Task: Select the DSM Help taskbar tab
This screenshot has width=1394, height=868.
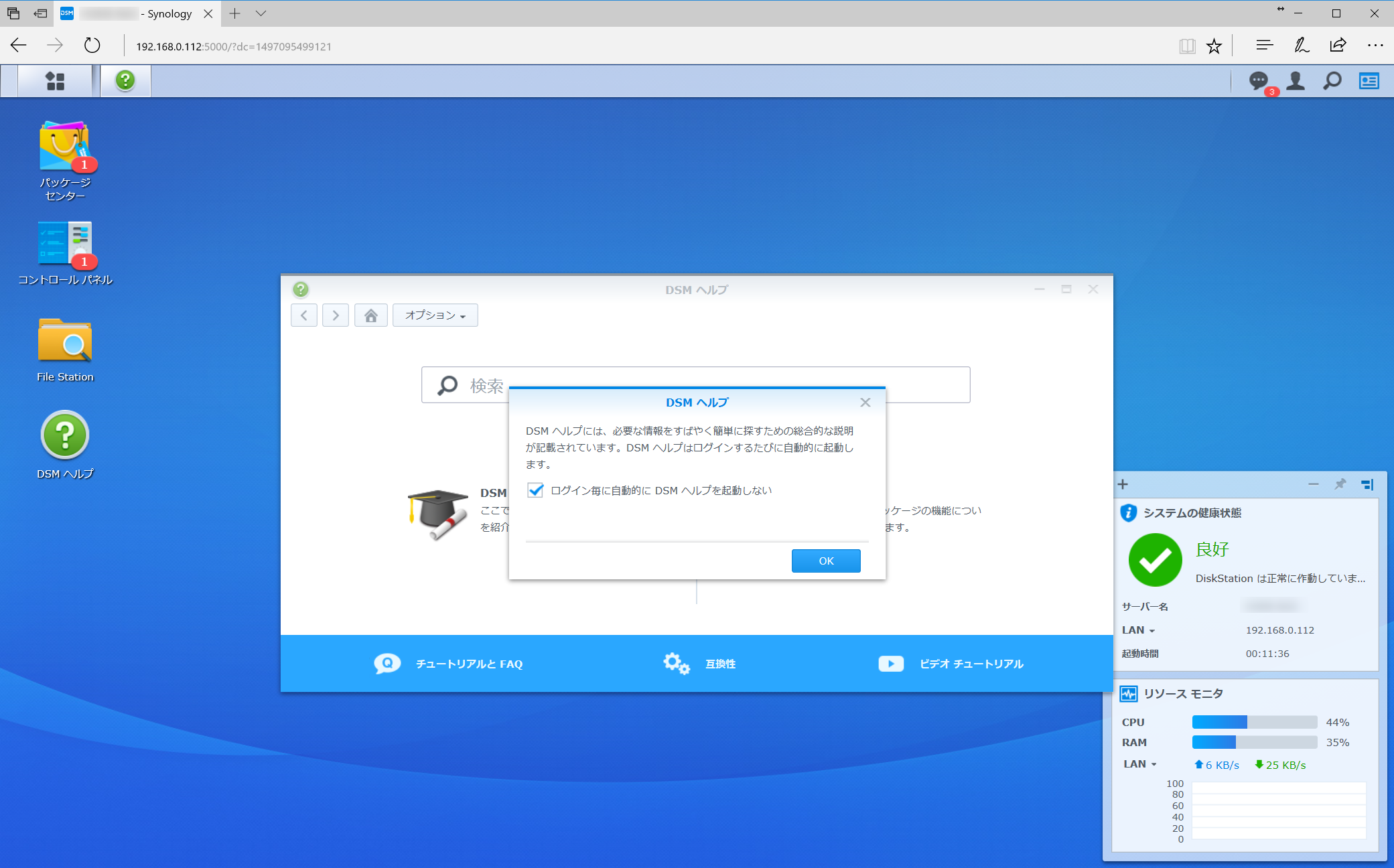Action: 125,81
